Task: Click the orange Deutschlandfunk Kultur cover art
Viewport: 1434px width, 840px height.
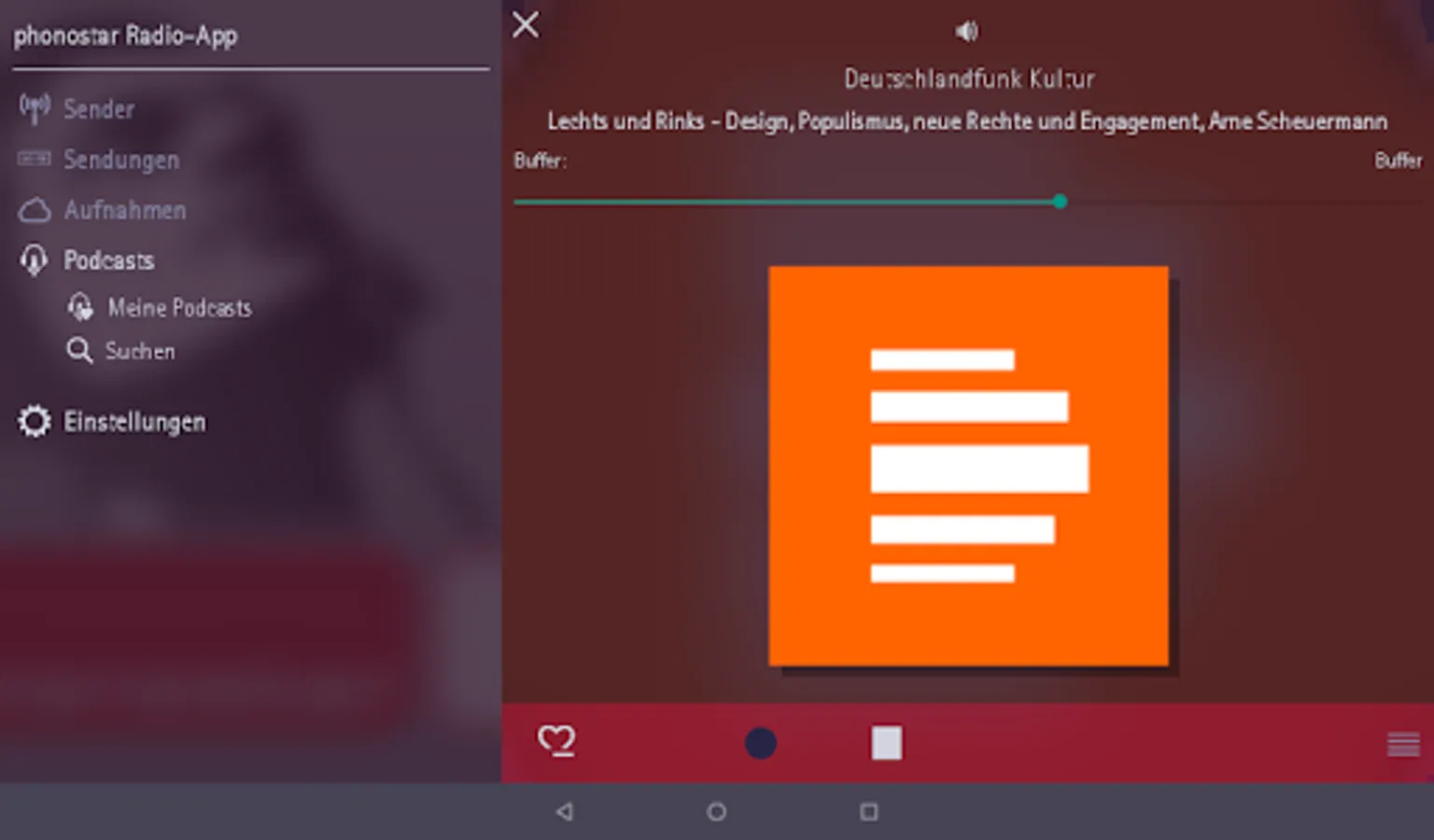Action: 968,466
